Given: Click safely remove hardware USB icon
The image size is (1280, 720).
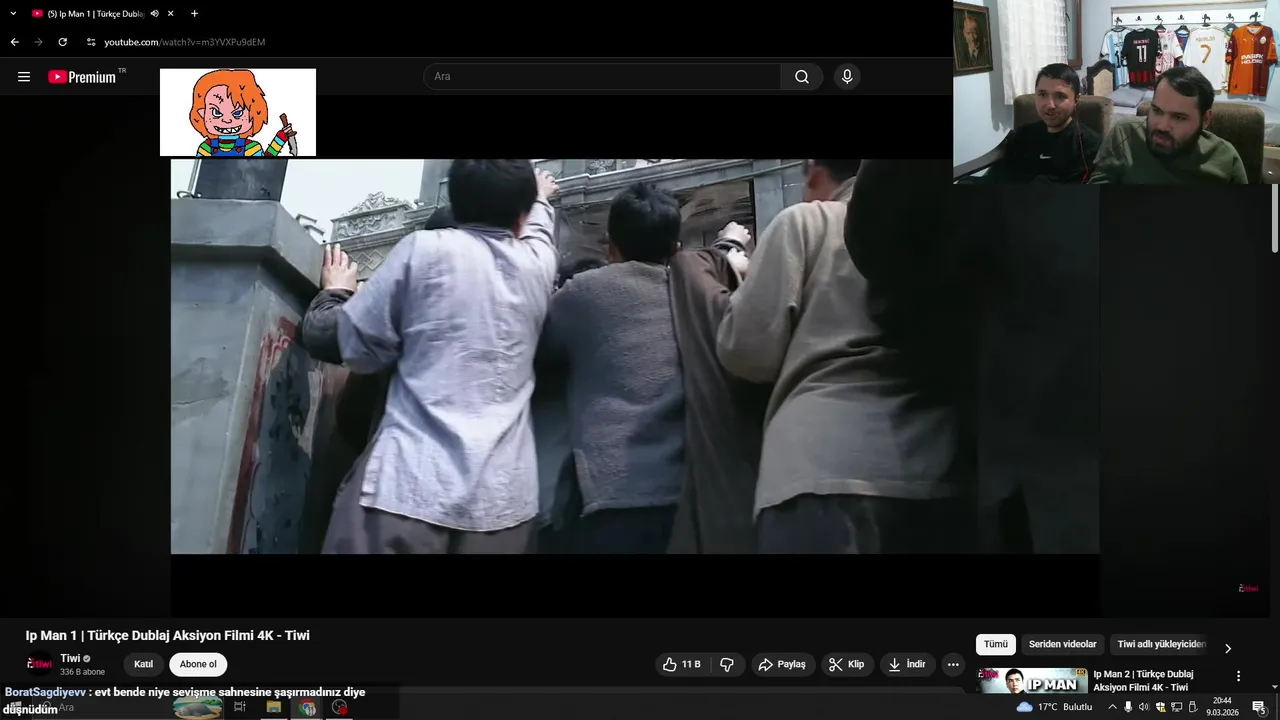Looking at the screenshot, I should click(x=1192, y=707).
